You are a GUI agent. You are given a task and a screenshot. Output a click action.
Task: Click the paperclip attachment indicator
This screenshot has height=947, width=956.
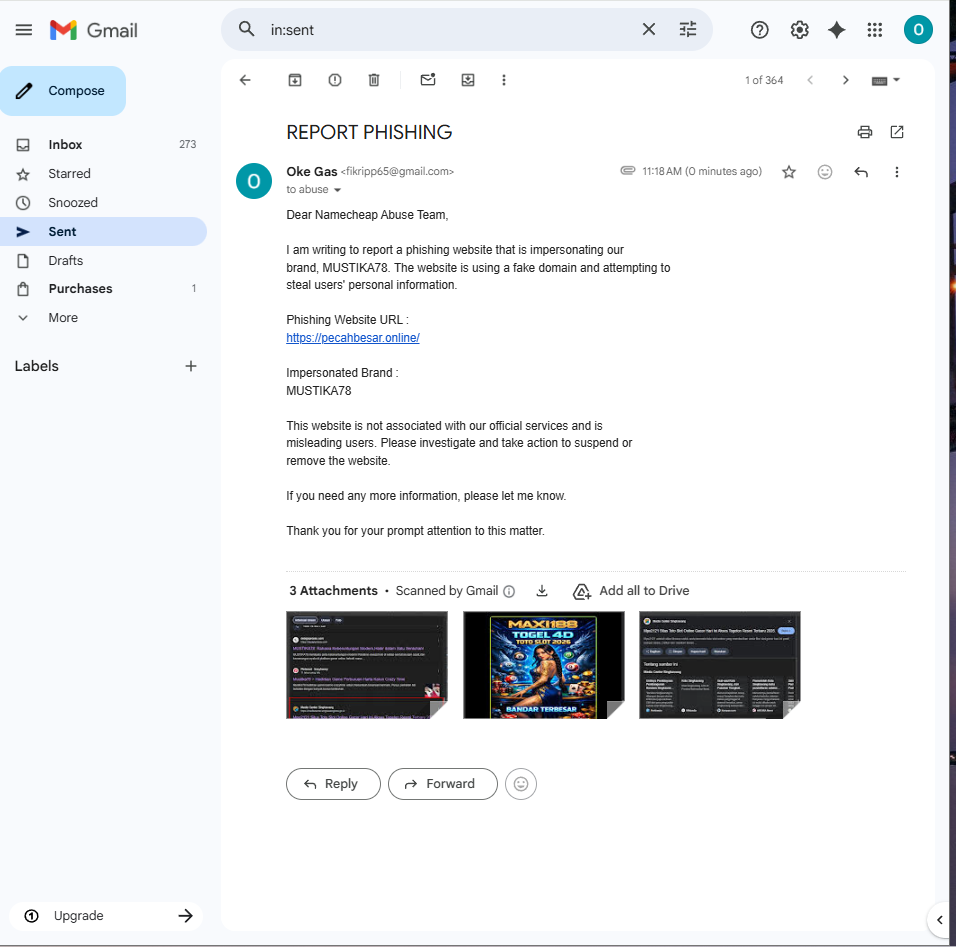point(627,170)
